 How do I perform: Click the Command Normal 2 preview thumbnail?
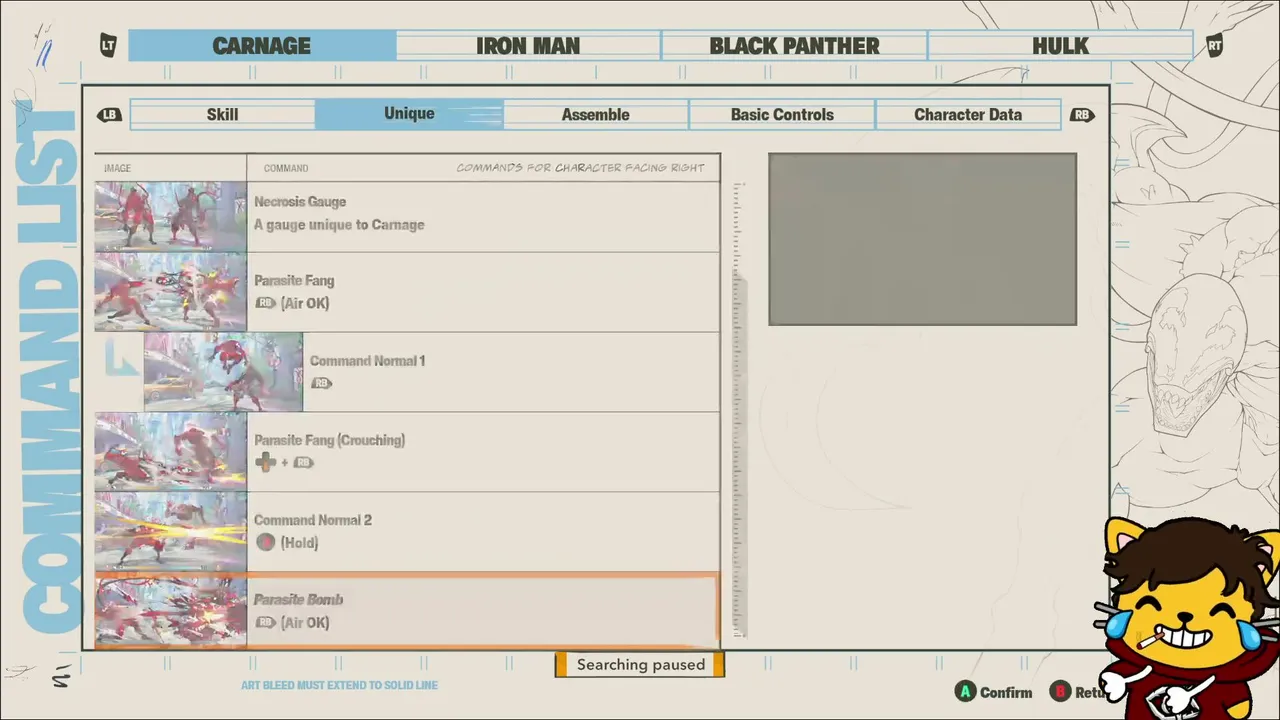[171, 532]
